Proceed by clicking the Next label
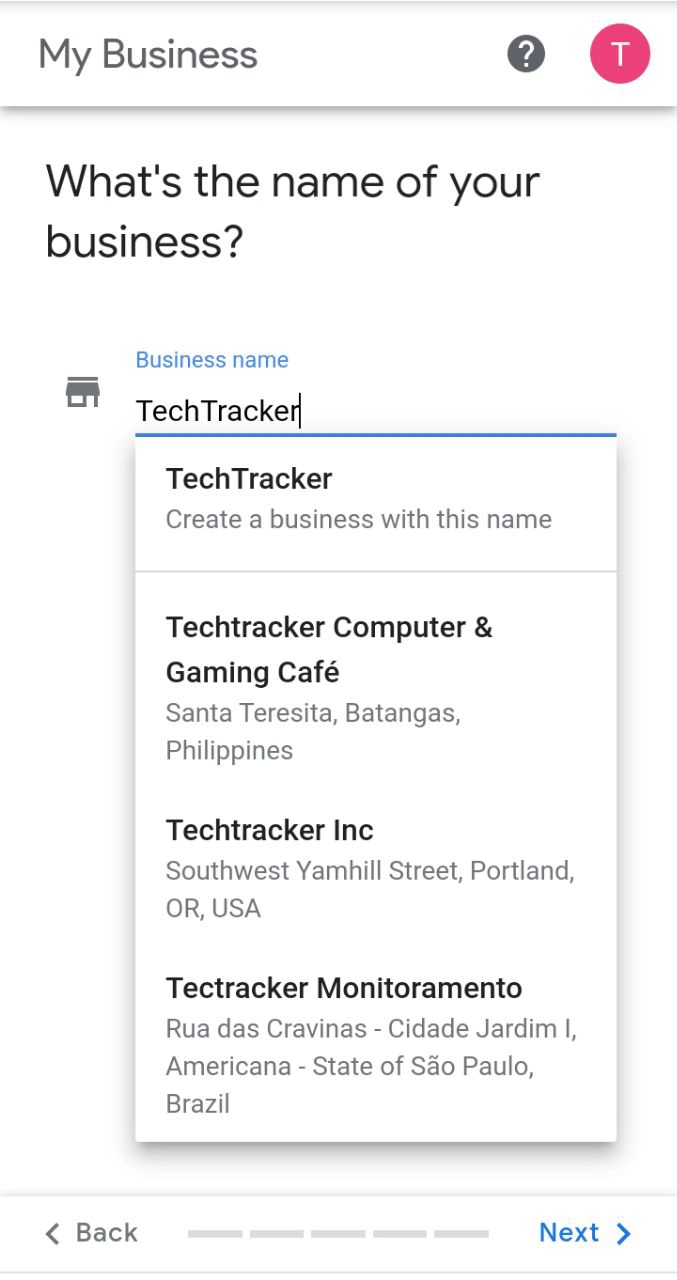This screenshot has width=677, height=1280. click(x=569, y=1233)
